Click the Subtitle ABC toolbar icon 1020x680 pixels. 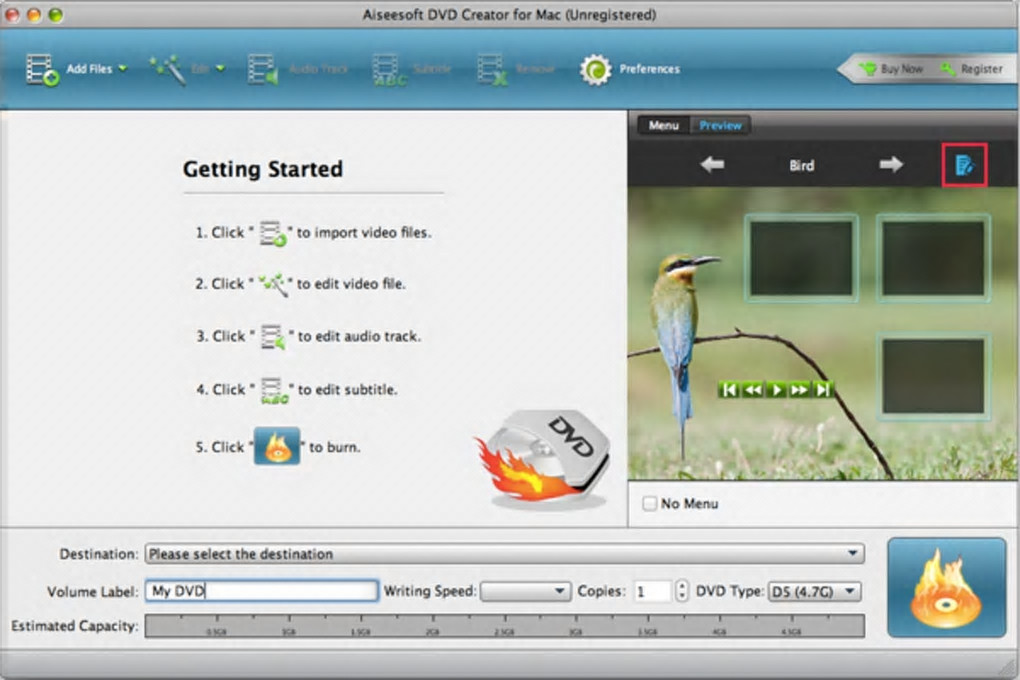click(390, 70)
